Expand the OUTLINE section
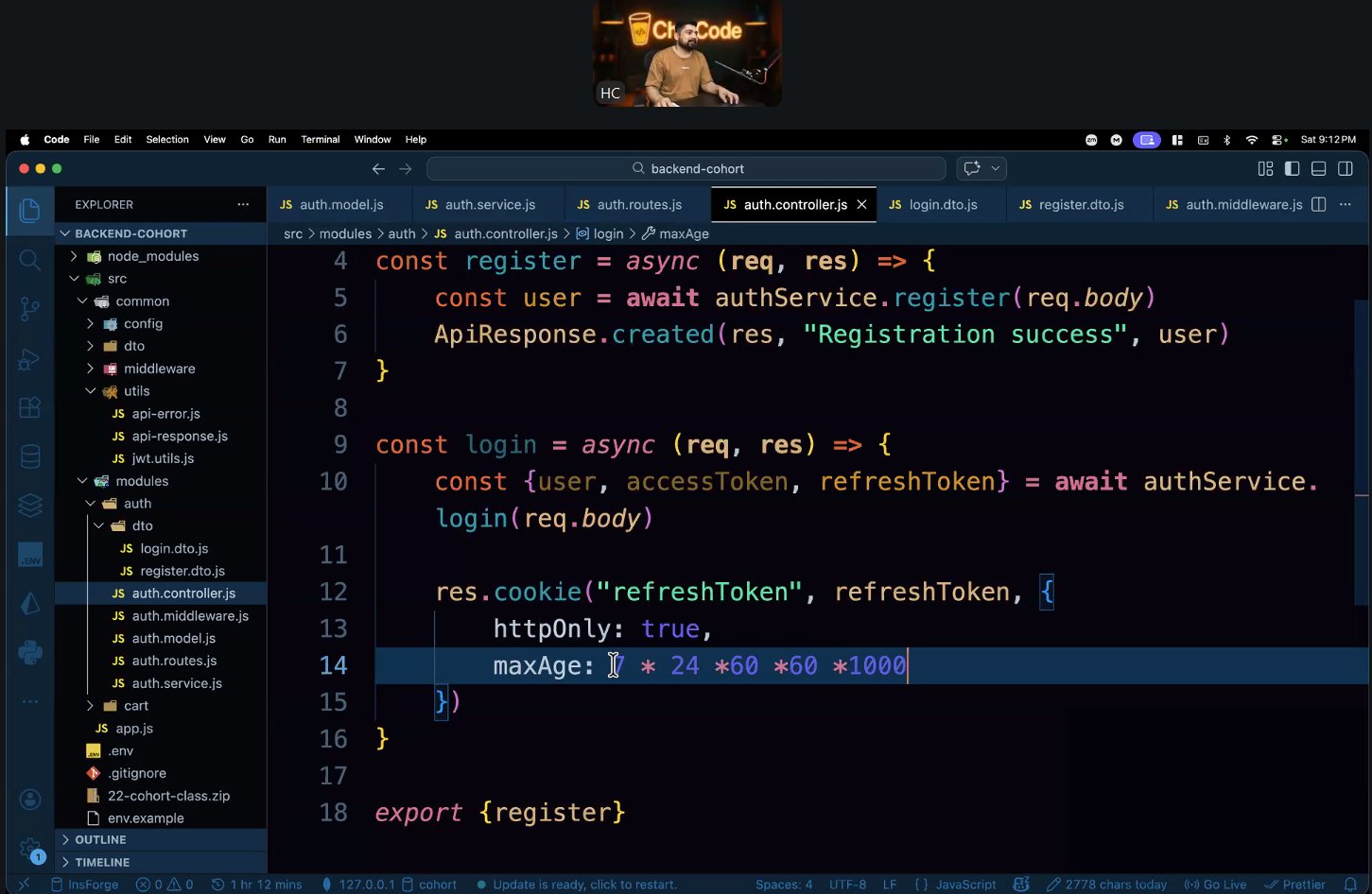The image size is (1372, 894). point(100,840)
